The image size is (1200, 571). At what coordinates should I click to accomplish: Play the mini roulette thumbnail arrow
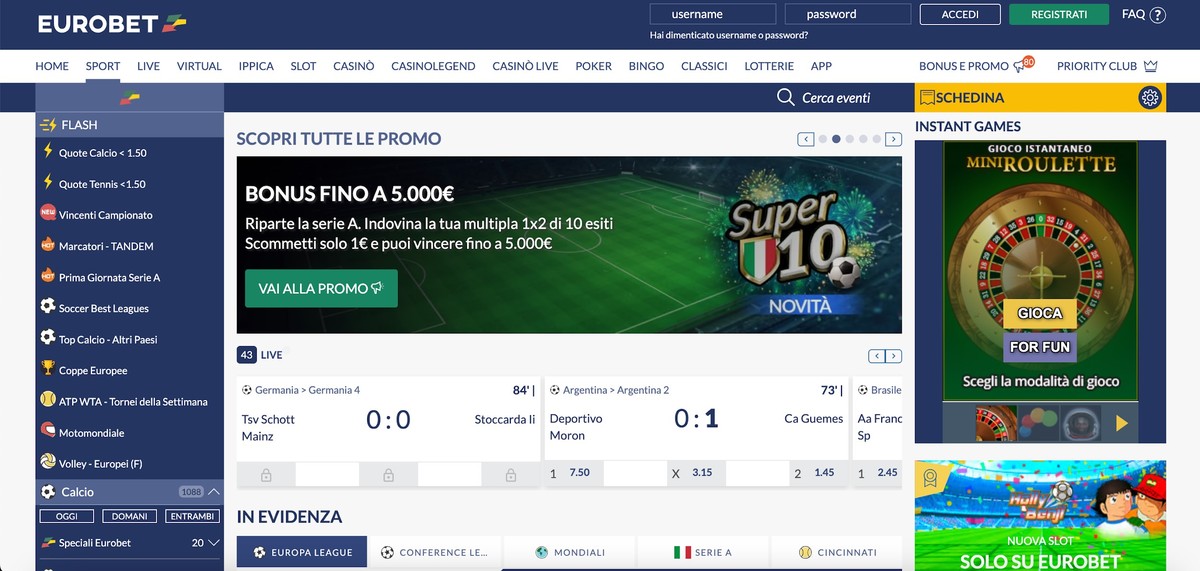click(x=1122, y=423)
